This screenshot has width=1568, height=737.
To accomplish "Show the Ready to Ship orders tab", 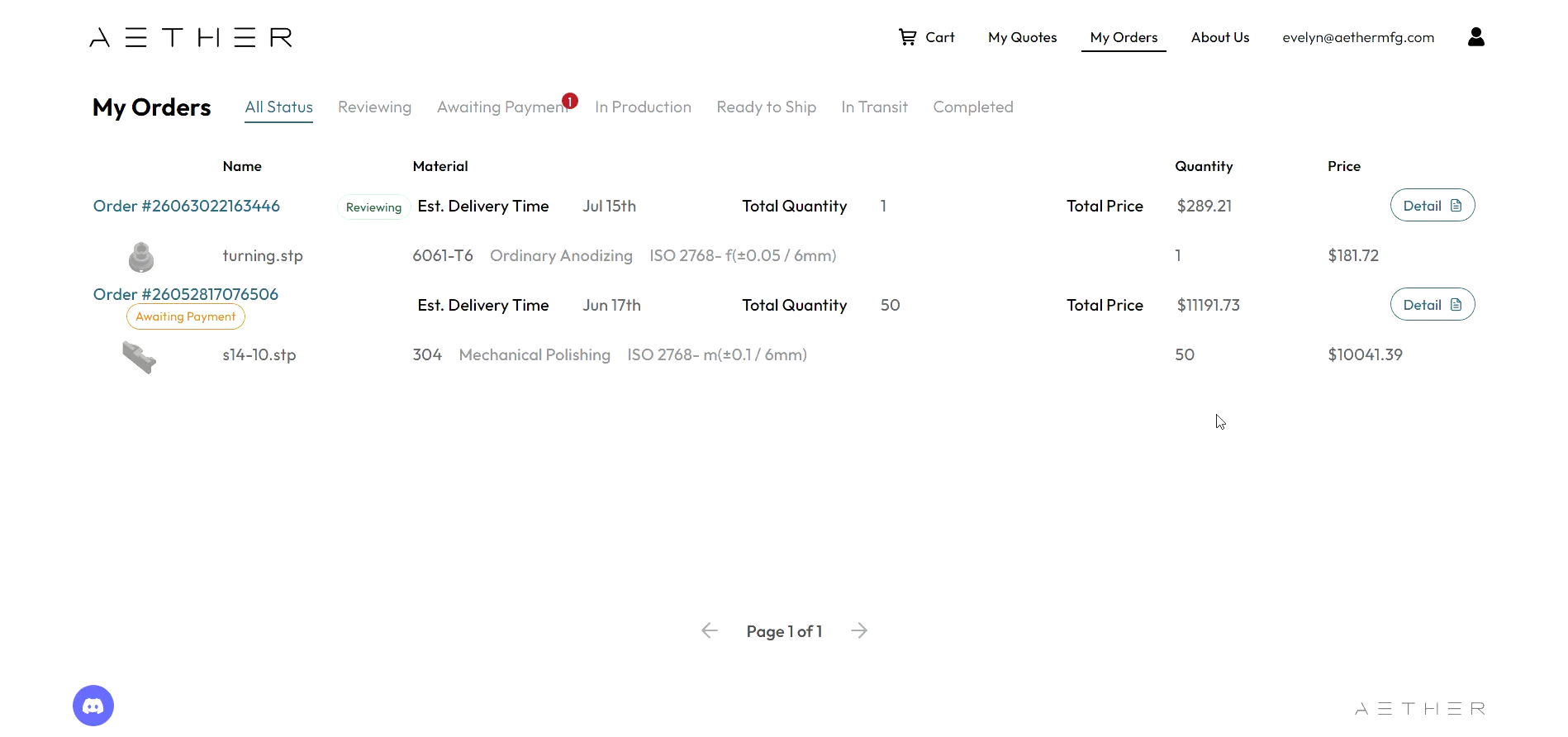I will click(766, 107).
